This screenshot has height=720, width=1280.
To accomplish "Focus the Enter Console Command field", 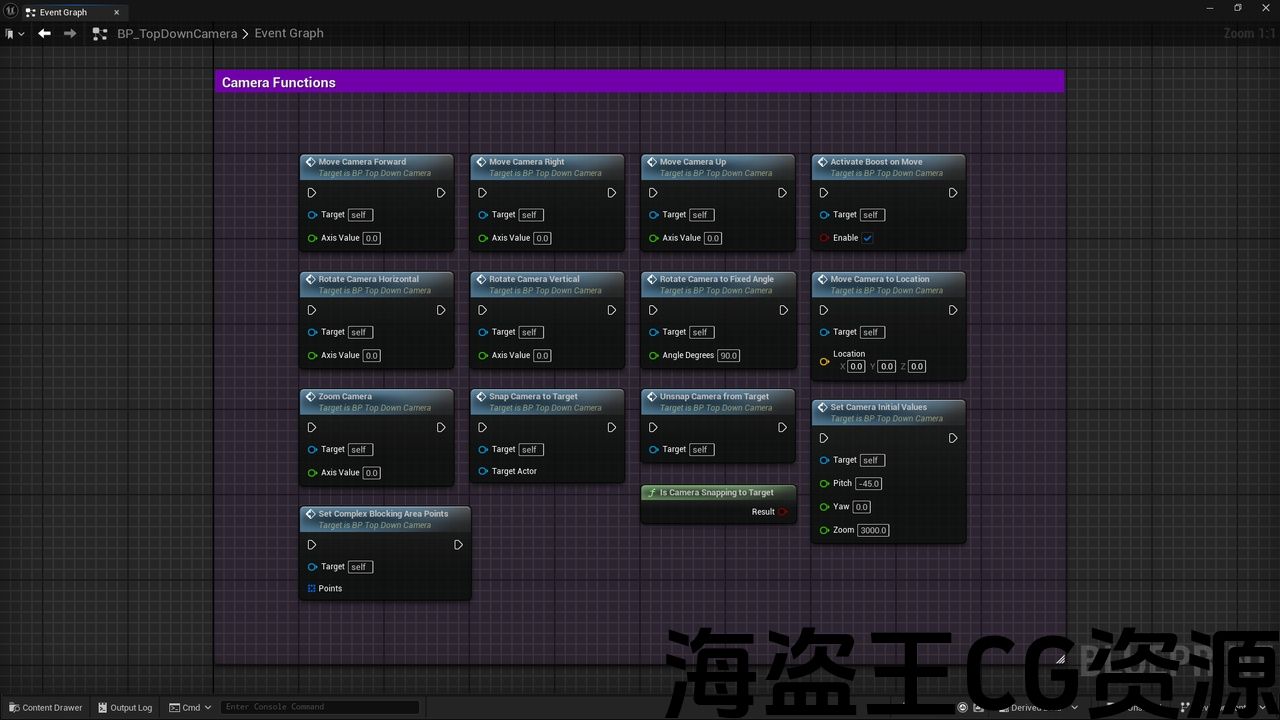I will 319,707.
